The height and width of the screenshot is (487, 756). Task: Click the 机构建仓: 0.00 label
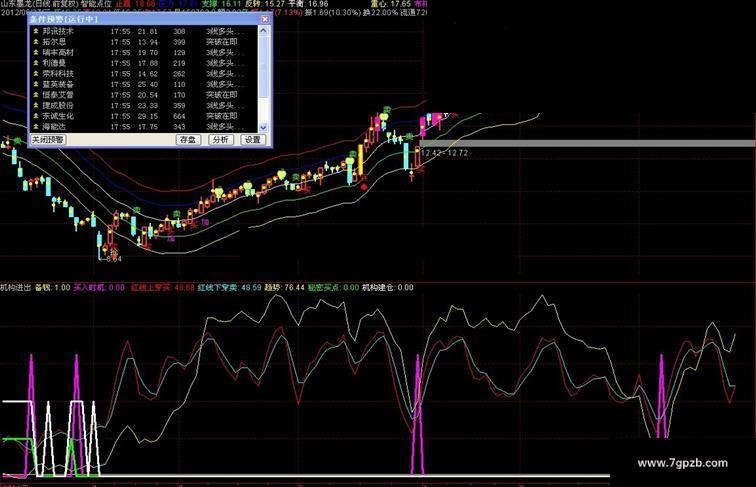tap(388, 287)
